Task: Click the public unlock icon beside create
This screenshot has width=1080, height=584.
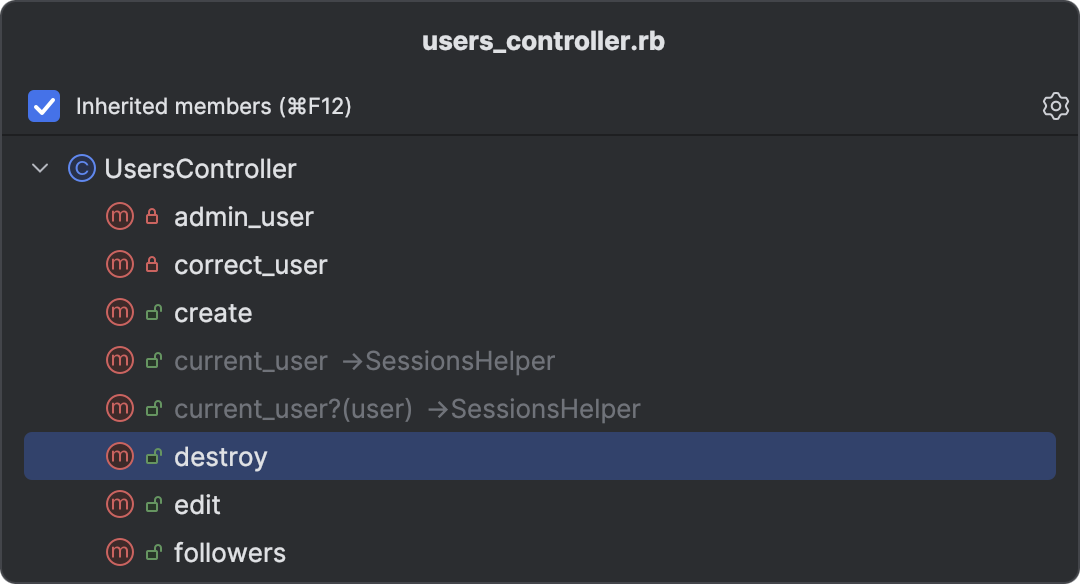Action: pyautogui.click(x=153, y=313)
